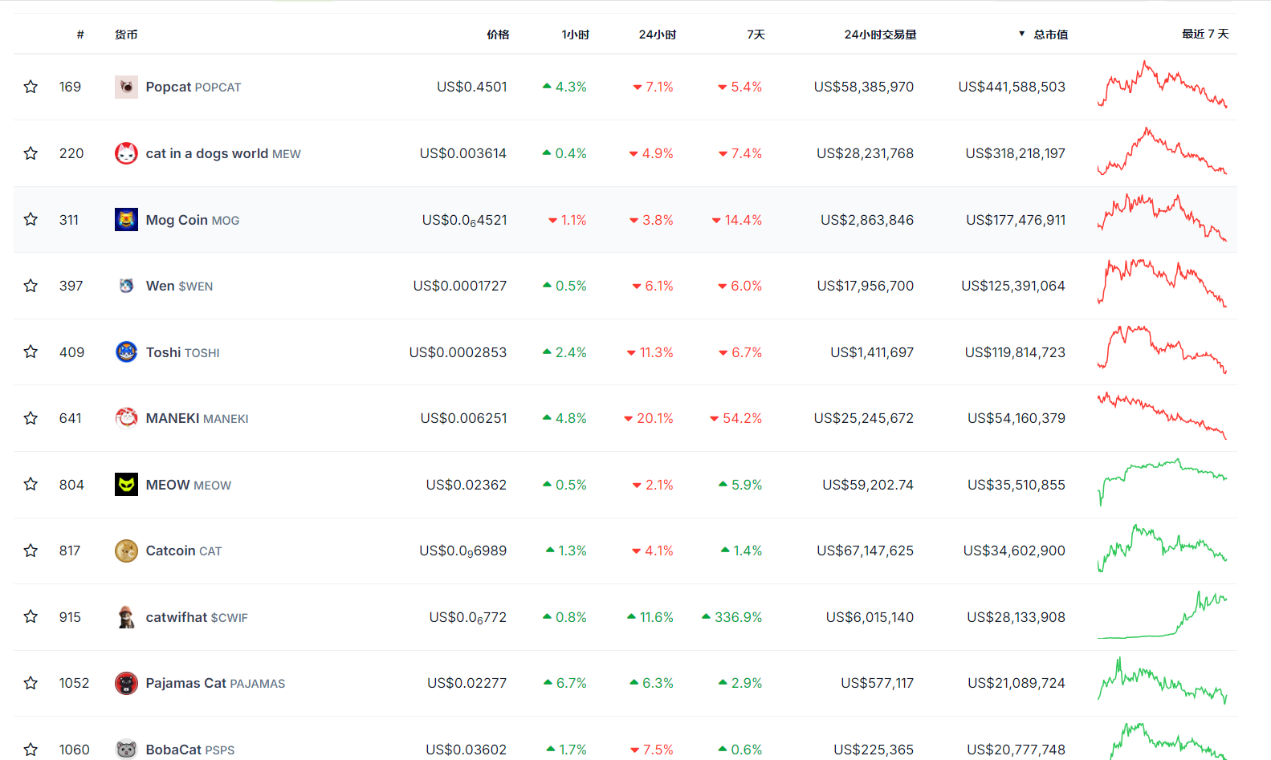Screen dimensions: 1271x760
Task: Click the # rank column header
Action: click(x=80, y=34)
